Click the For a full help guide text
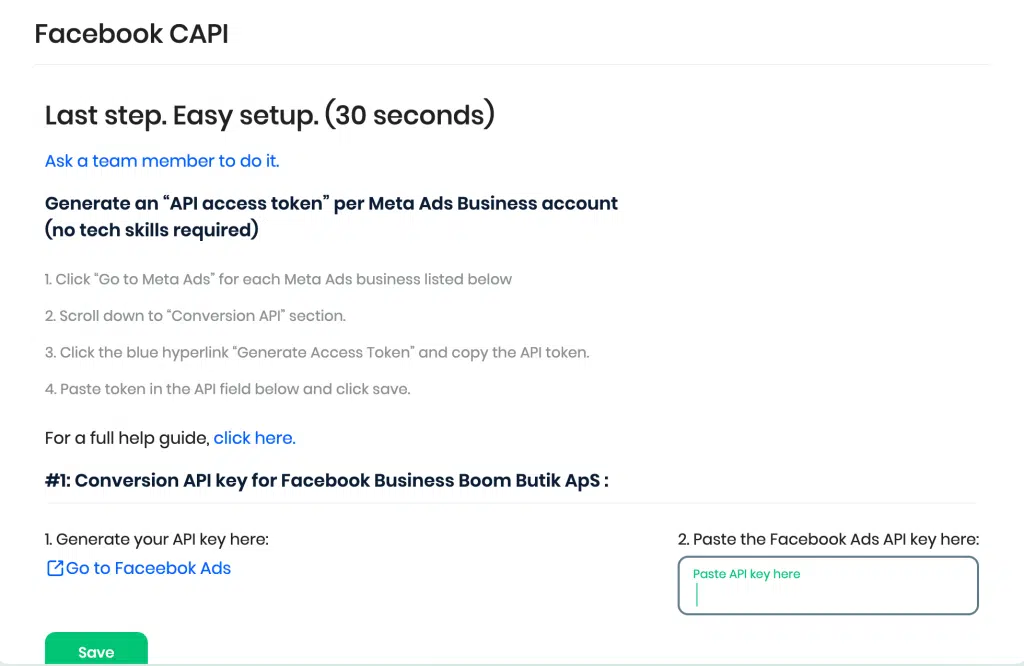1024x666 pixels. coord(127,438)
